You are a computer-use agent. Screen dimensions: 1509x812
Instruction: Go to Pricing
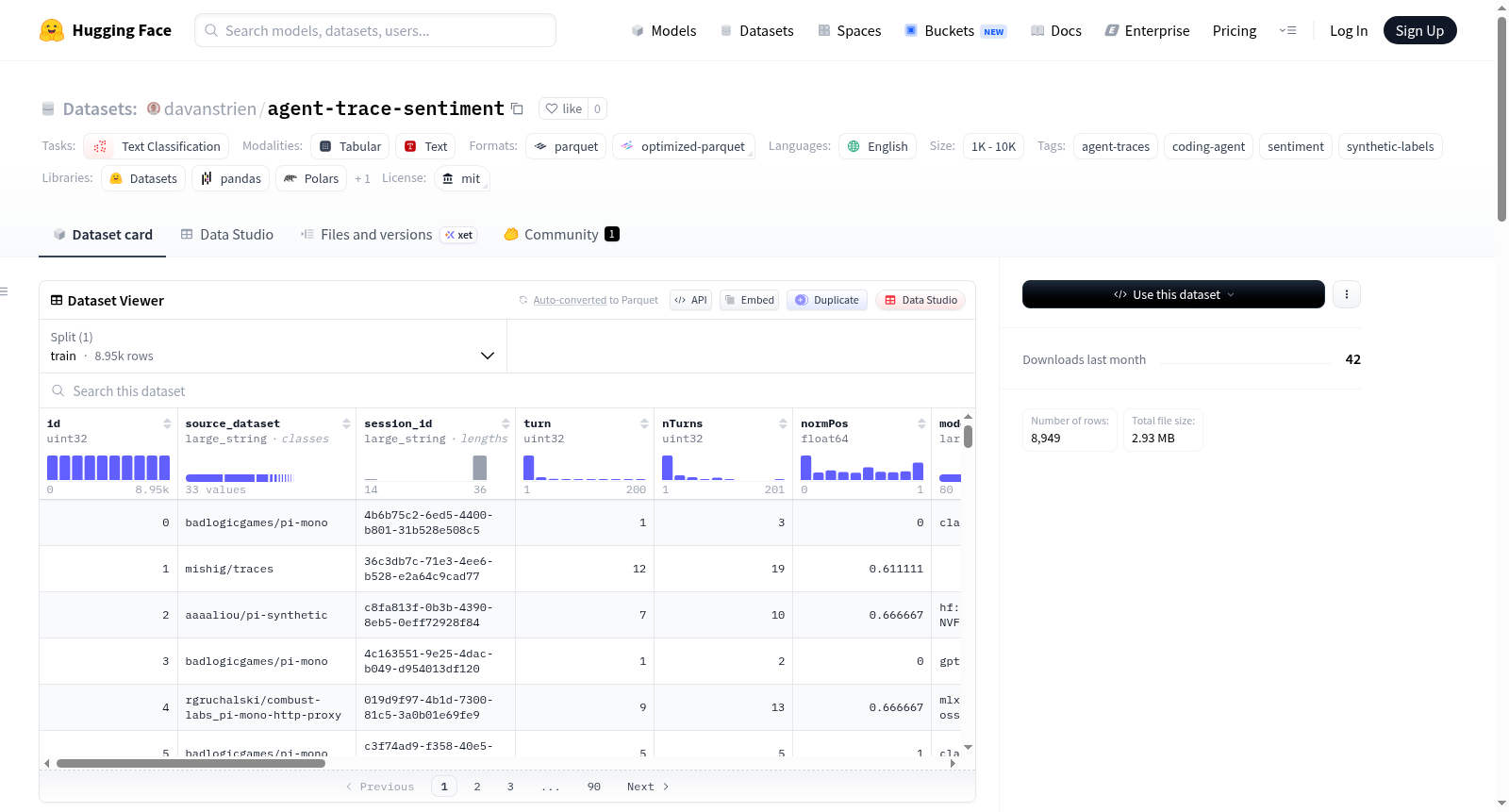tap(1235, 30)
